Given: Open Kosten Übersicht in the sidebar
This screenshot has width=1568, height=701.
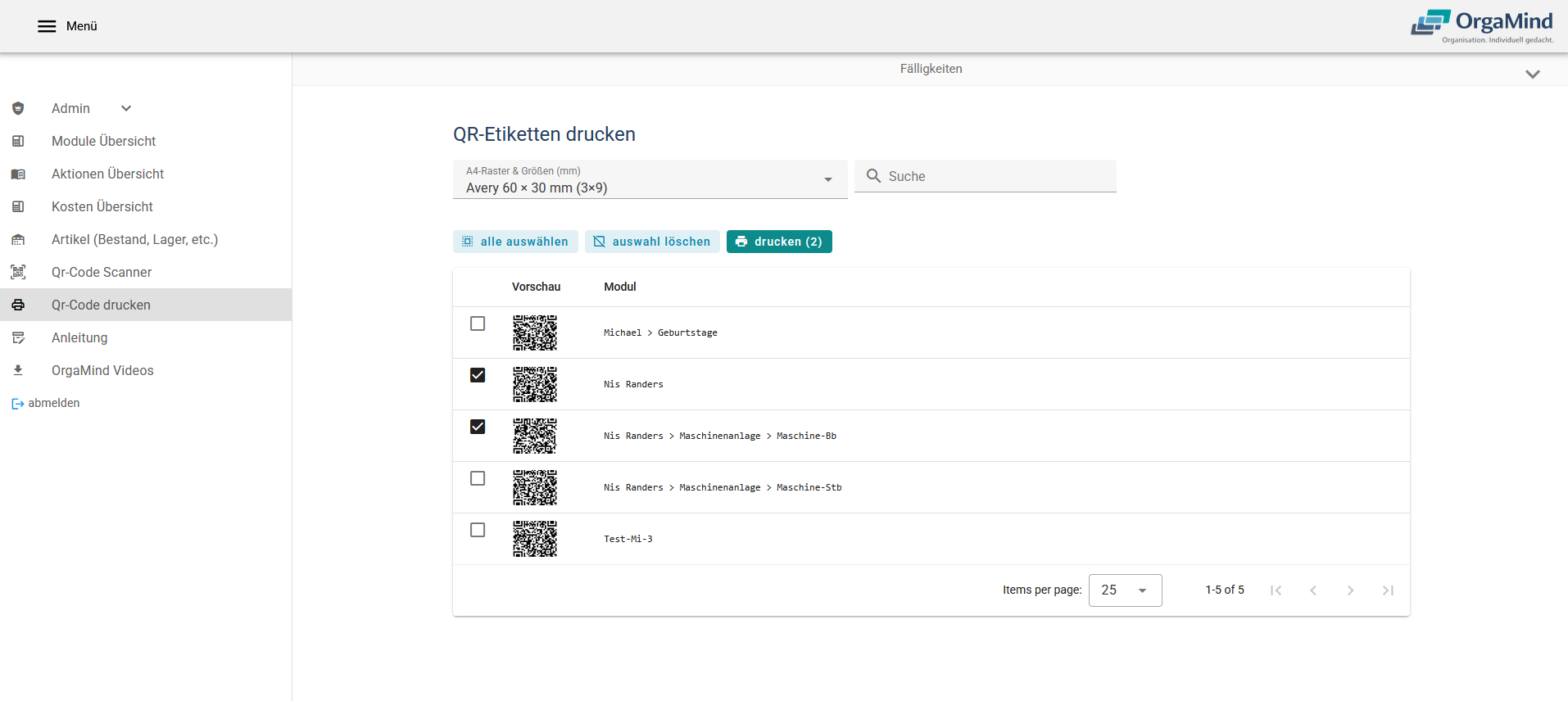Looking at the screenshot, I should point(102,206).
